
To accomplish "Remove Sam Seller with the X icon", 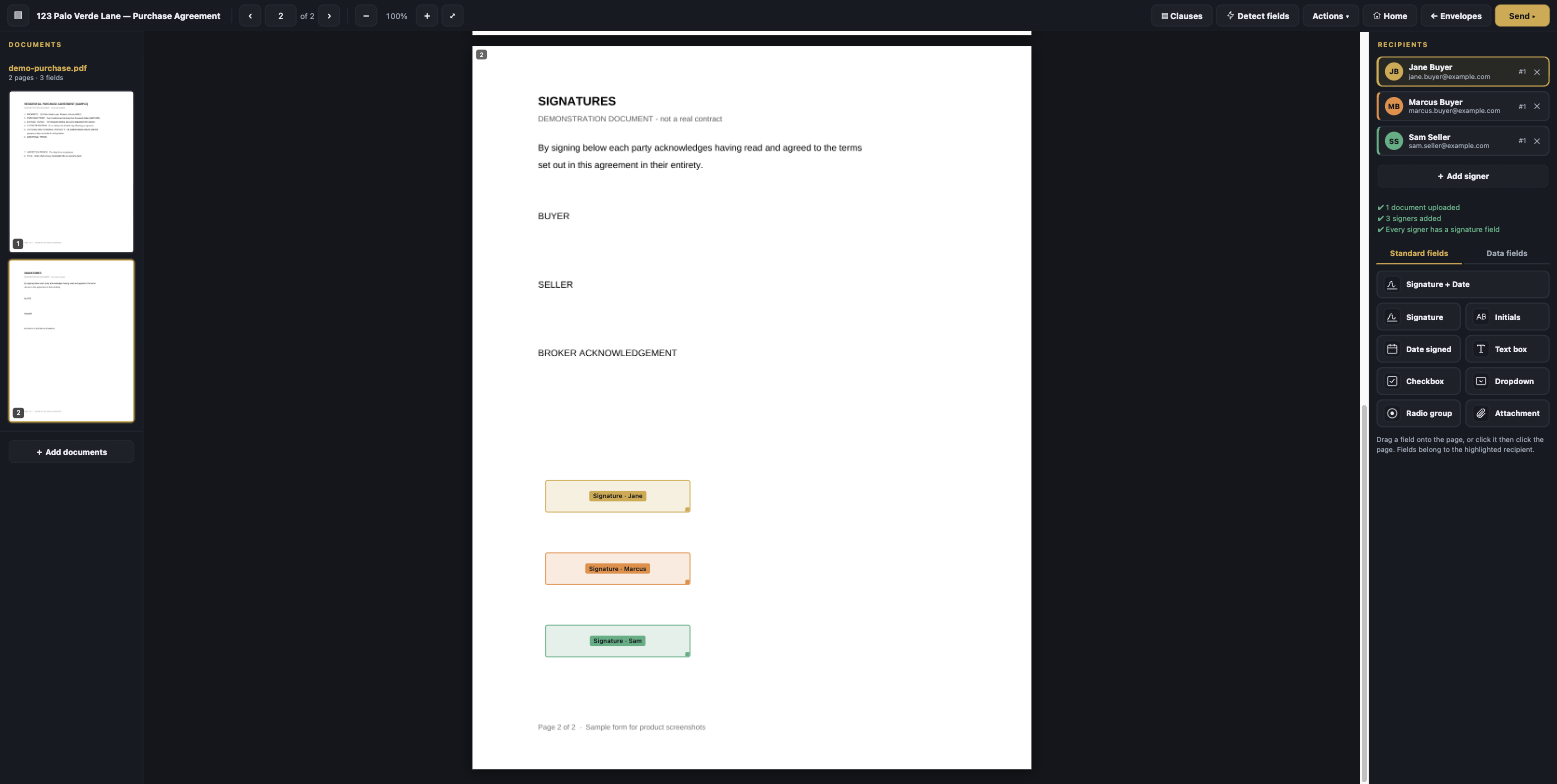I will (x=1537, y=141).
